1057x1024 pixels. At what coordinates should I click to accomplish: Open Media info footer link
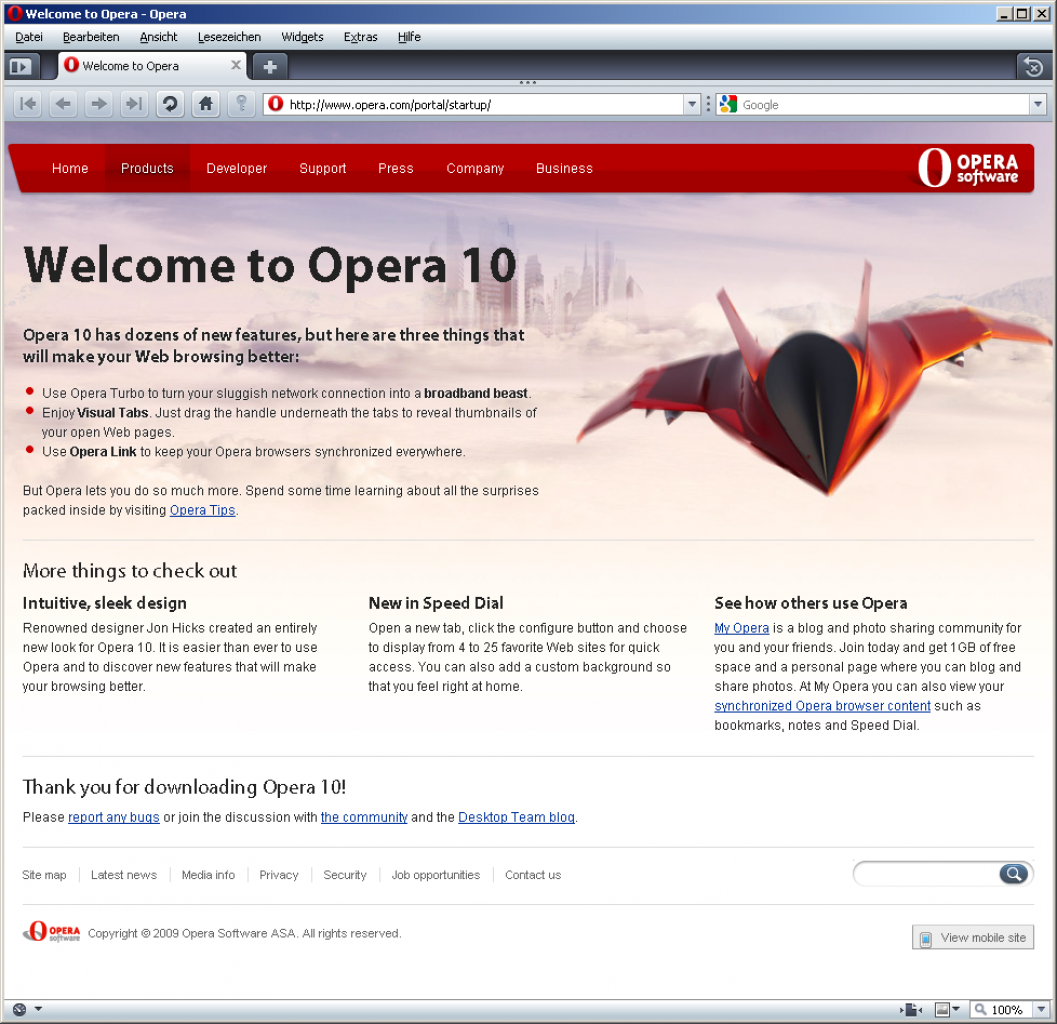tap(208, 875)
